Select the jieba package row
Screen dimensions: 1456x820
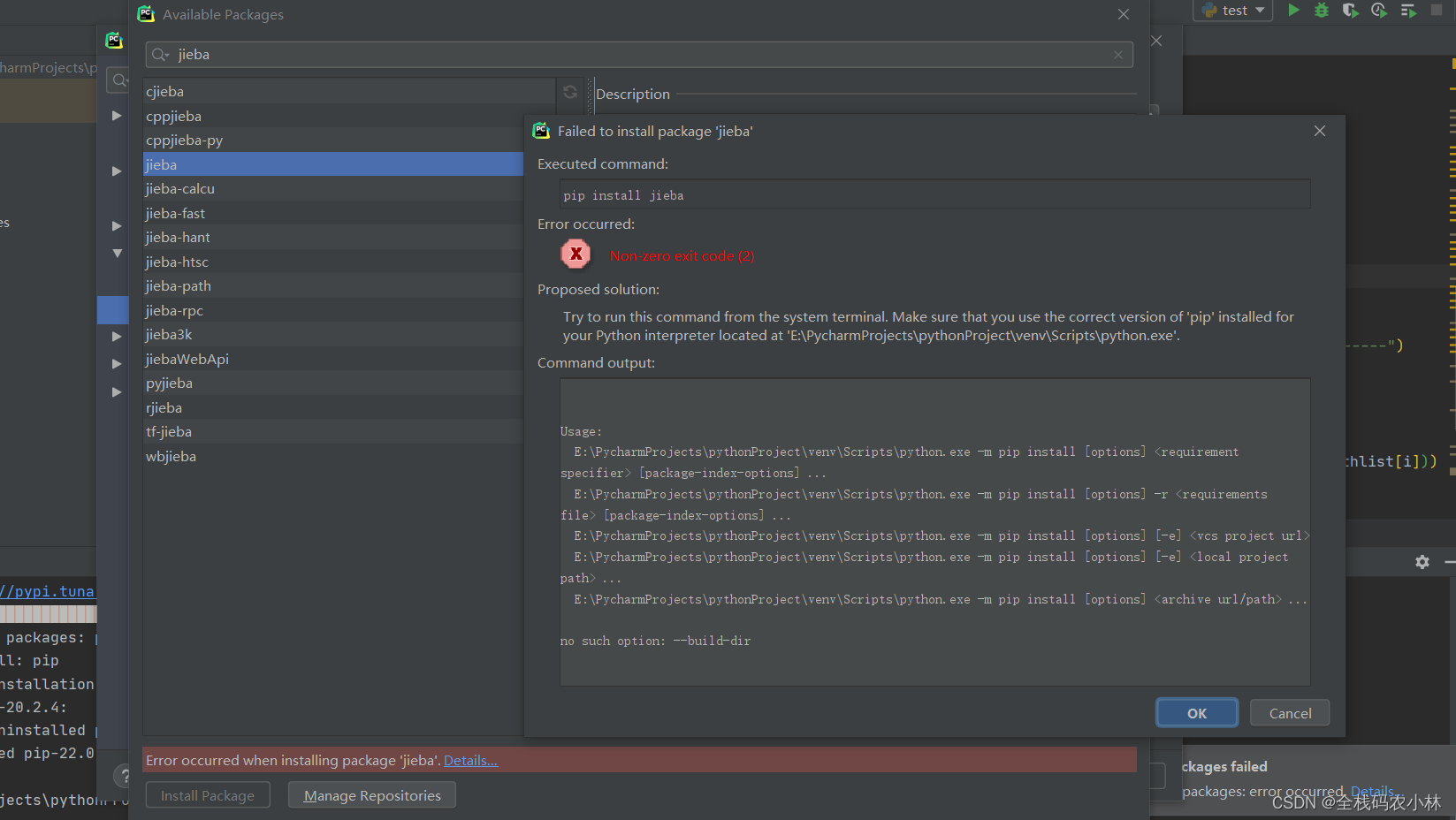pos(334,164)
